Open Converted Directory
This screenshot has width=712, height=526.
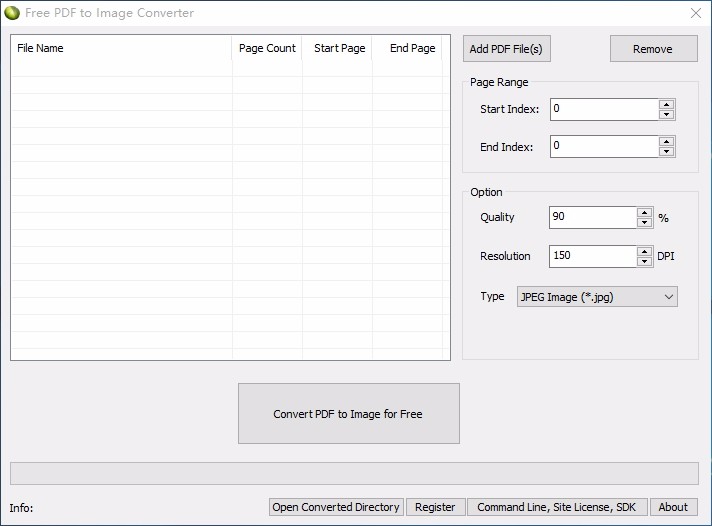click(336, 507)
